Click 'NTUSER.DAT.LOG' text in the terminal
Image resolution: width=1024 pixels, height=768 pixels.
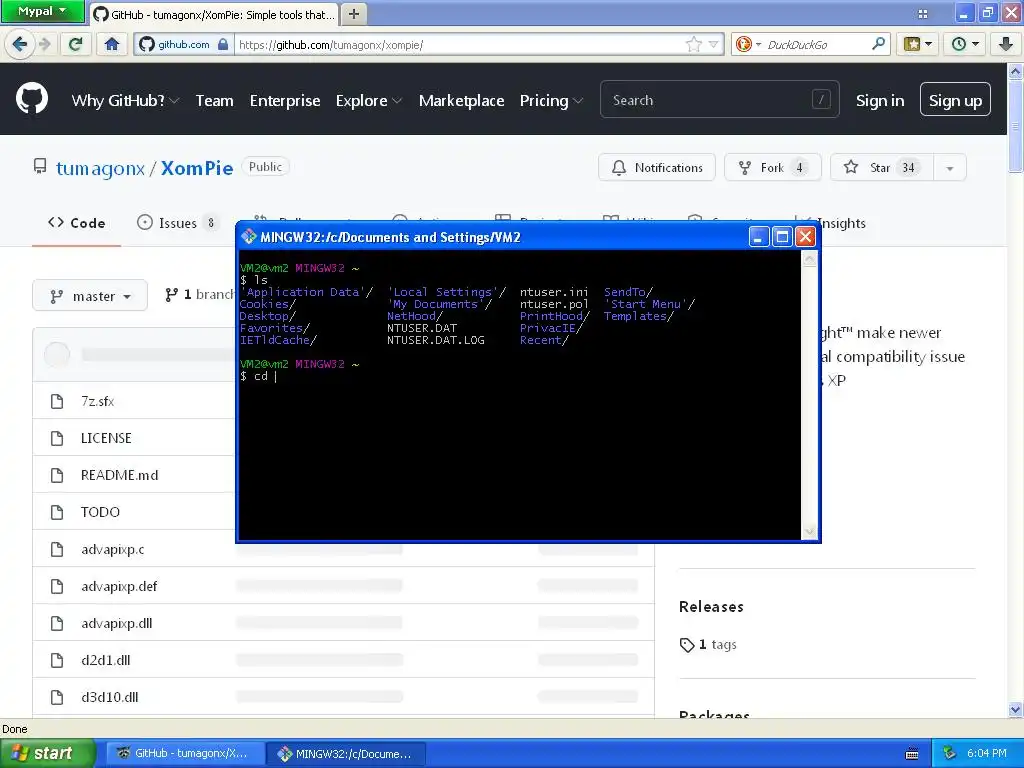[436, 340]
